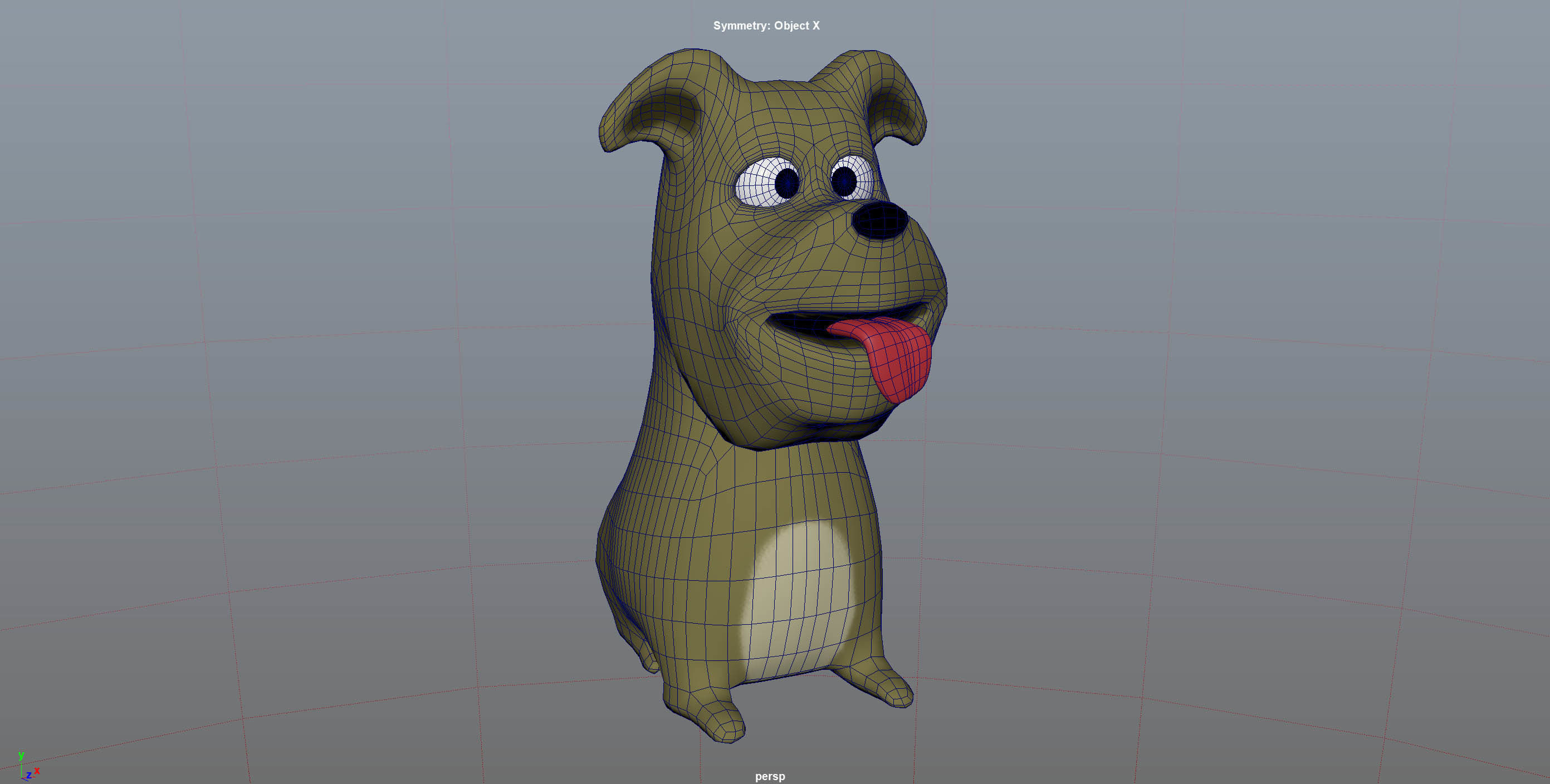
Task: Click the 'Symmetry: Object X' heads-up text
Action: pyautogui.click(x=766, y=26)
